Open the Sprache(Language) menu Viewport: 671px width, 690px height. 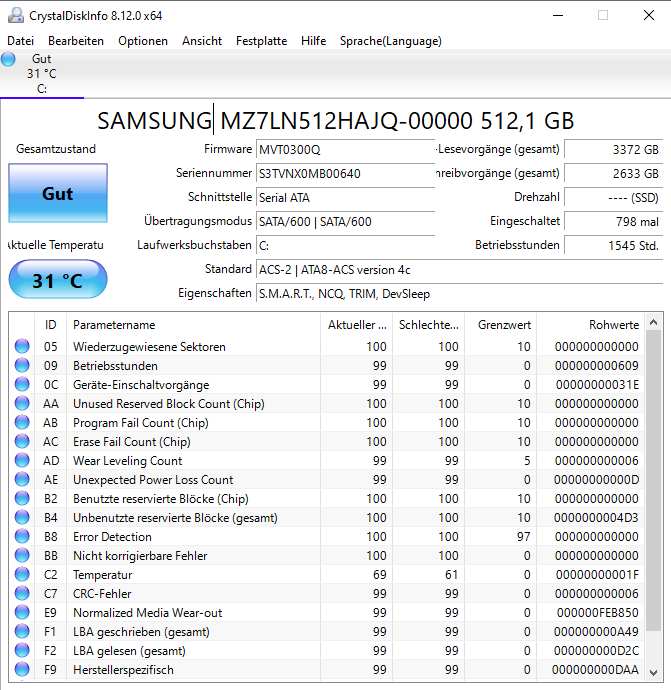point(390,41)
